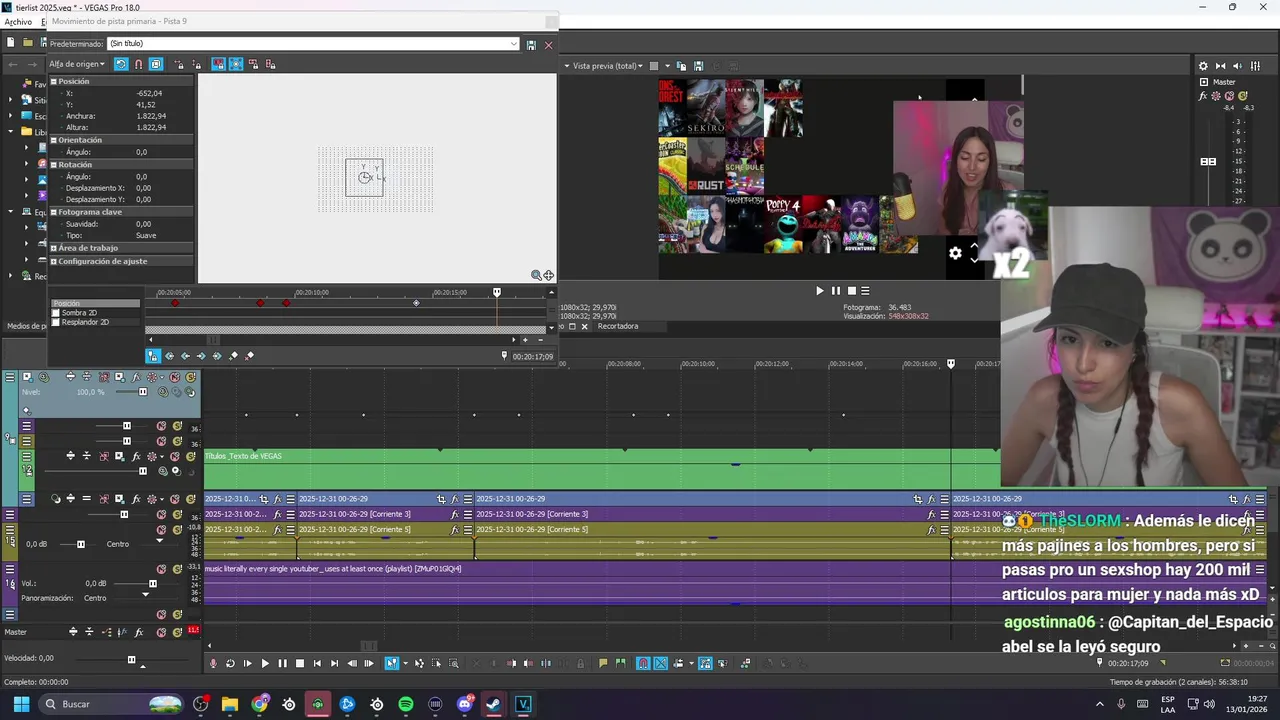
Task: Adjust the Velocidad playback rate slider
Action: click(131, 659)
